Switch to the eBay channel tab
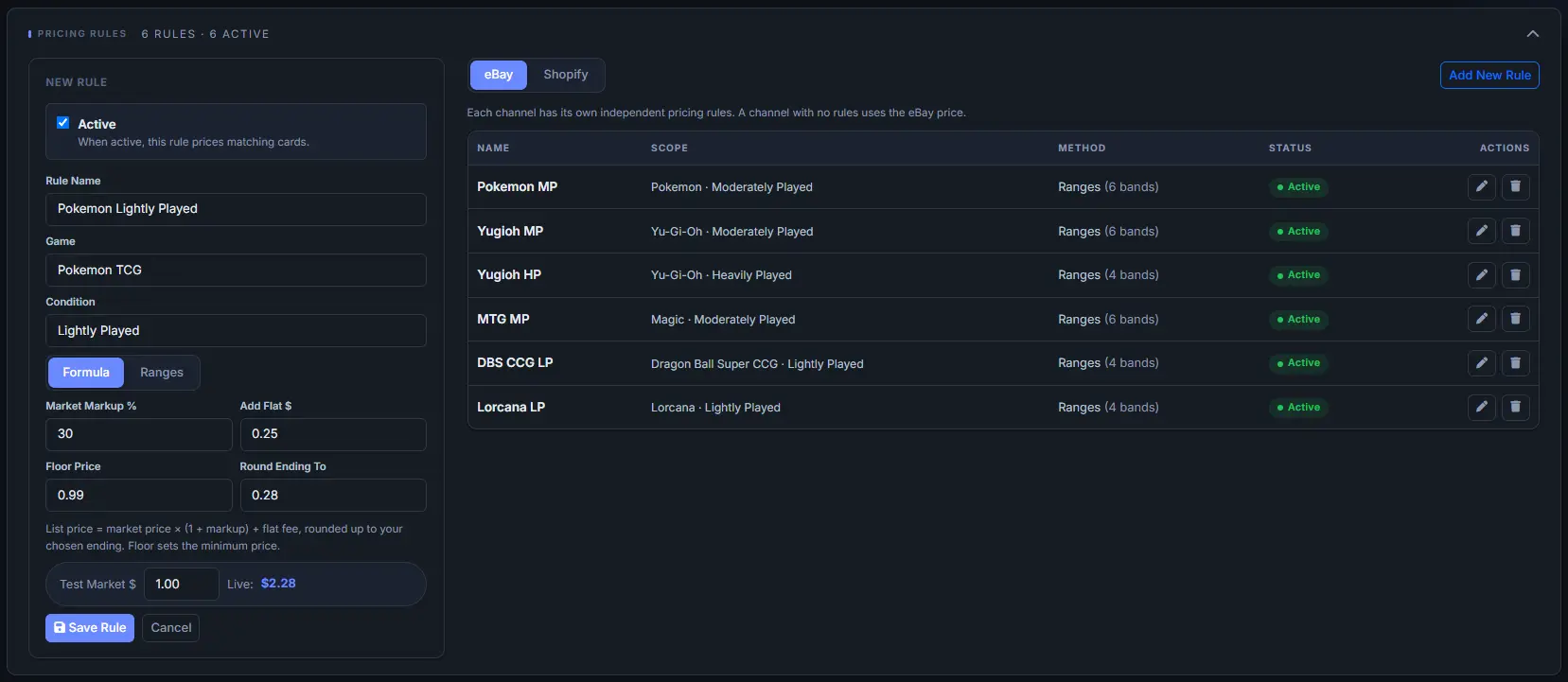 pos(499,75)
